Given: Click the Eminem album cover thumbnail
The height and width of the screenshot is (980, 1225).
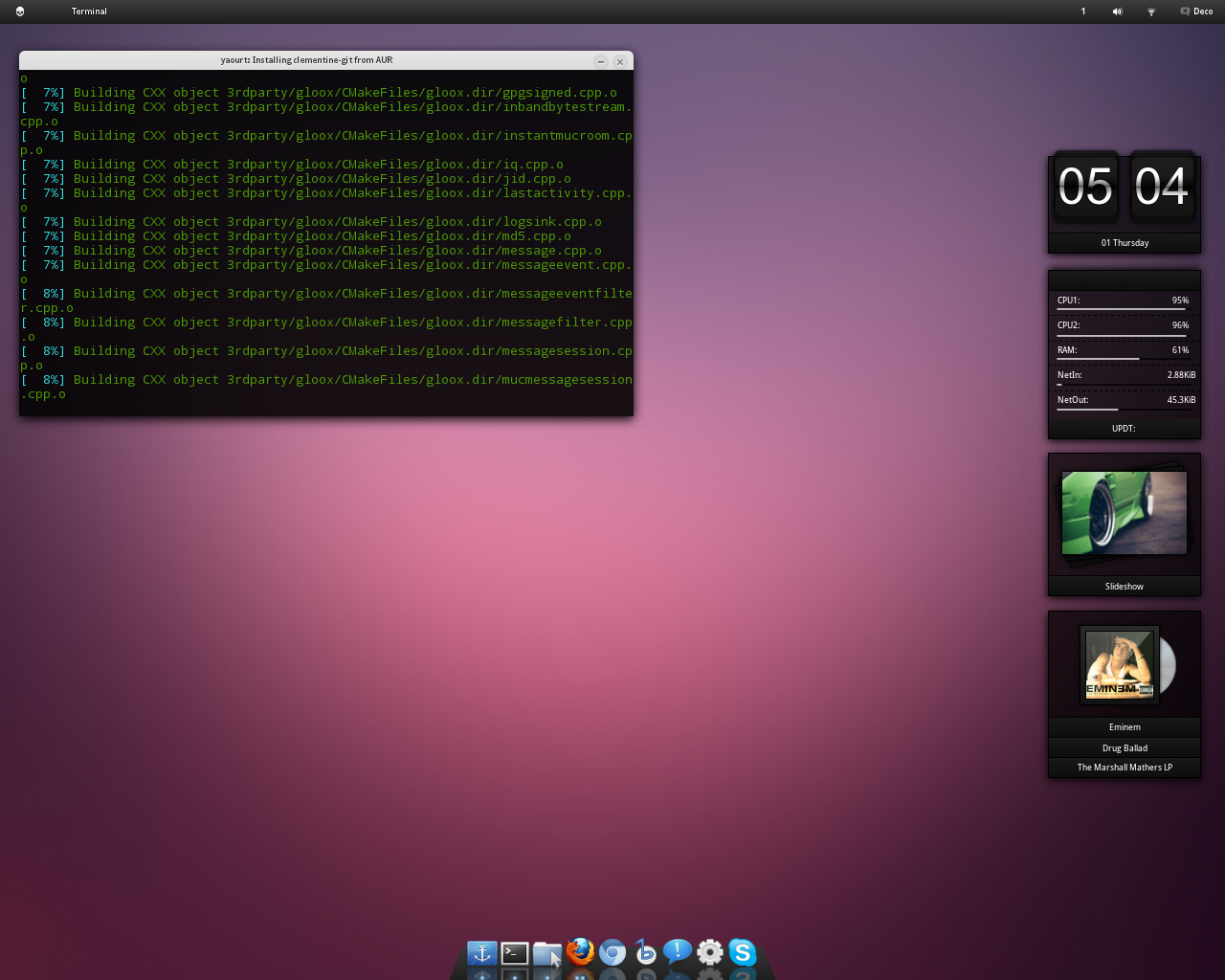Looking at the screenshot, I should click(x=1120, y=664).
